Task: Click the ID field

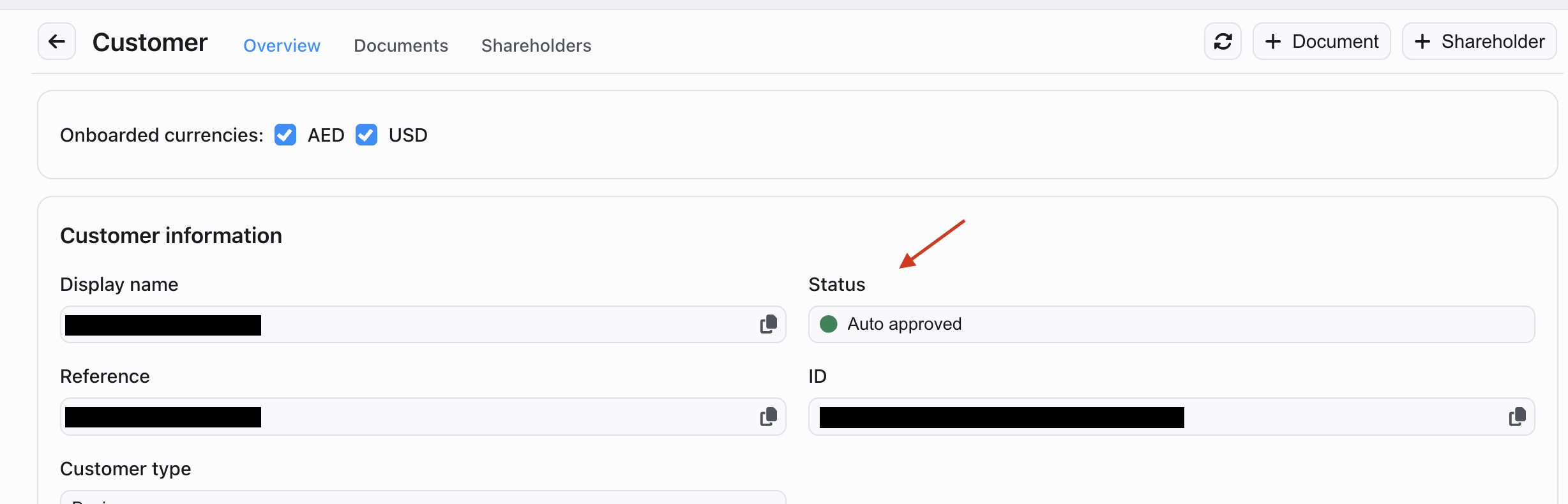Action: [1172, 417]
